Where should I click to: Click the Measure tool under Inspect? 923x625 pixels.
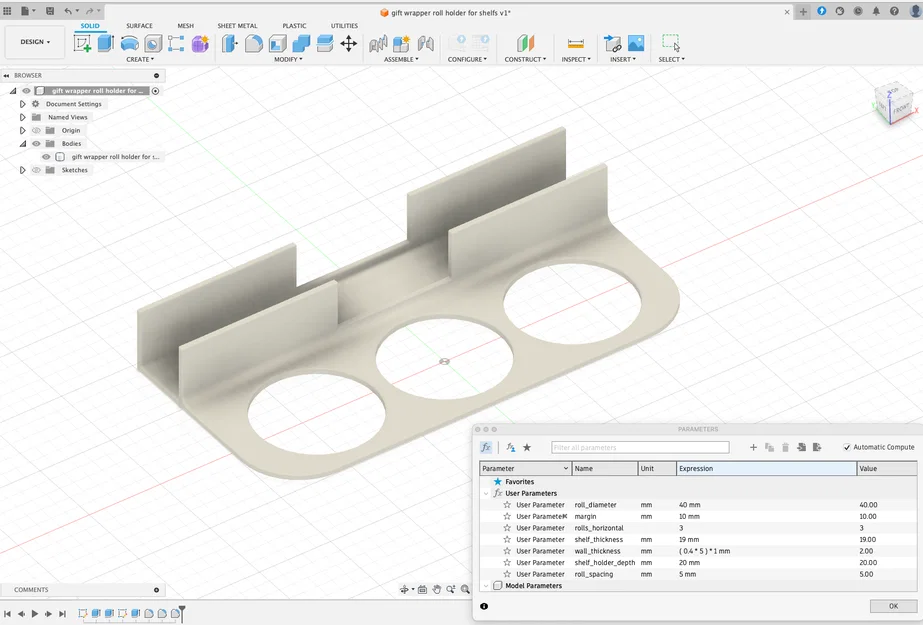tap(575, 43)
